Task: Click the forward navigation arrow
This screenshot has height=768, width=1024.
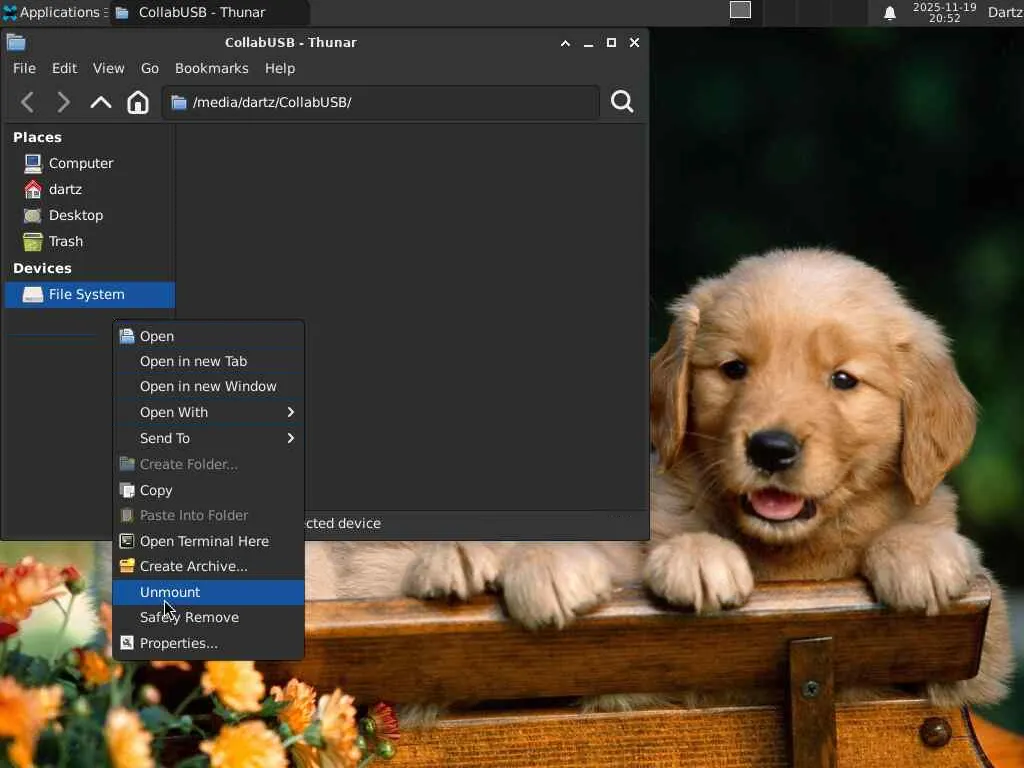Action: pos(64,102)
